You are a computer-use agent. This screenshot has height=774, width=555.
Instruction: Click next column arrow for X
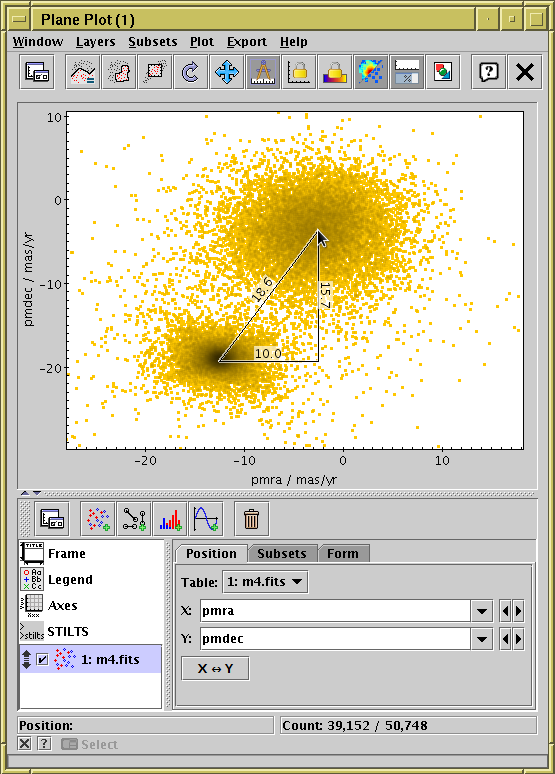[x=518, y=611]
